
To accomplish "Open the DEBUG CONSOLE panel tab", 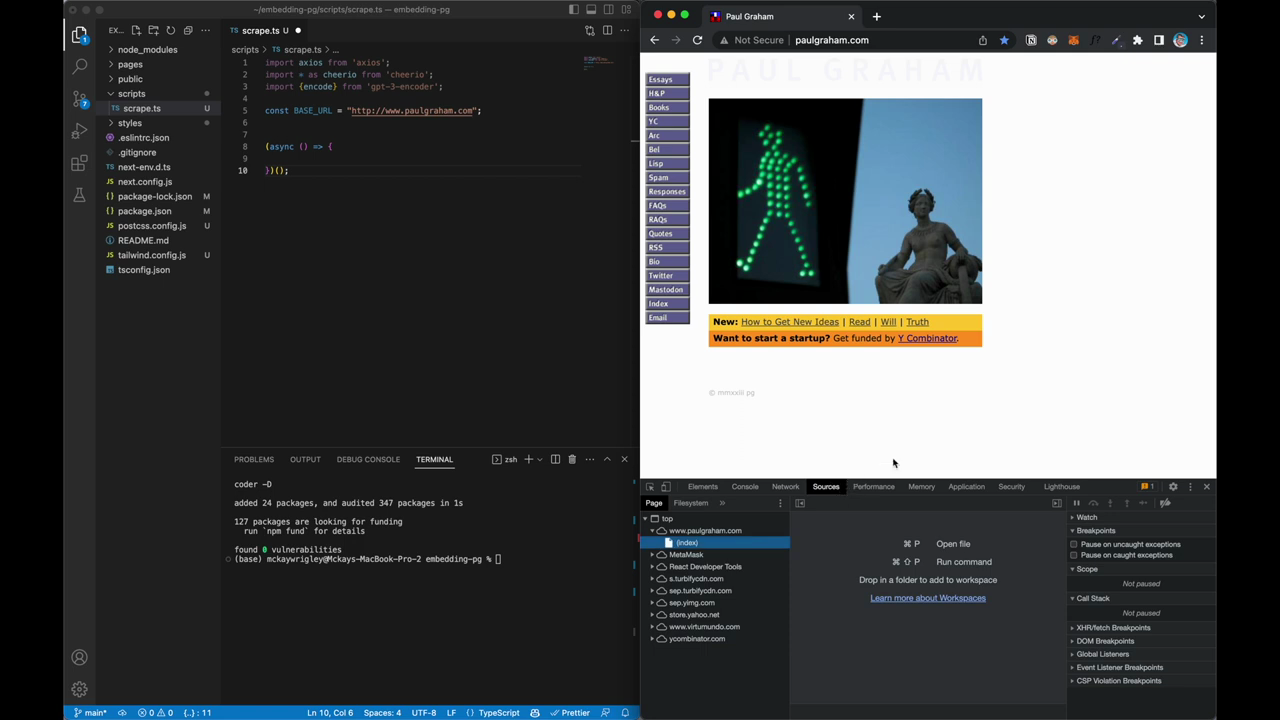I will click(x=368, y=459).
